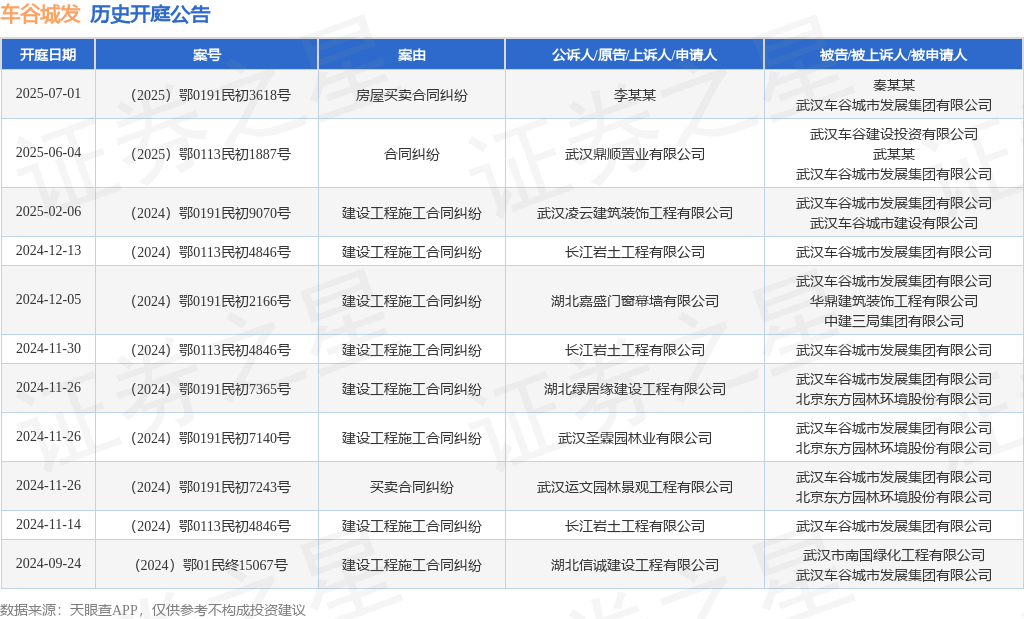Select defendant 武汉市南国绿化工程有限公司
This screenshot has width=1024, height=619.
coord(893,555)
